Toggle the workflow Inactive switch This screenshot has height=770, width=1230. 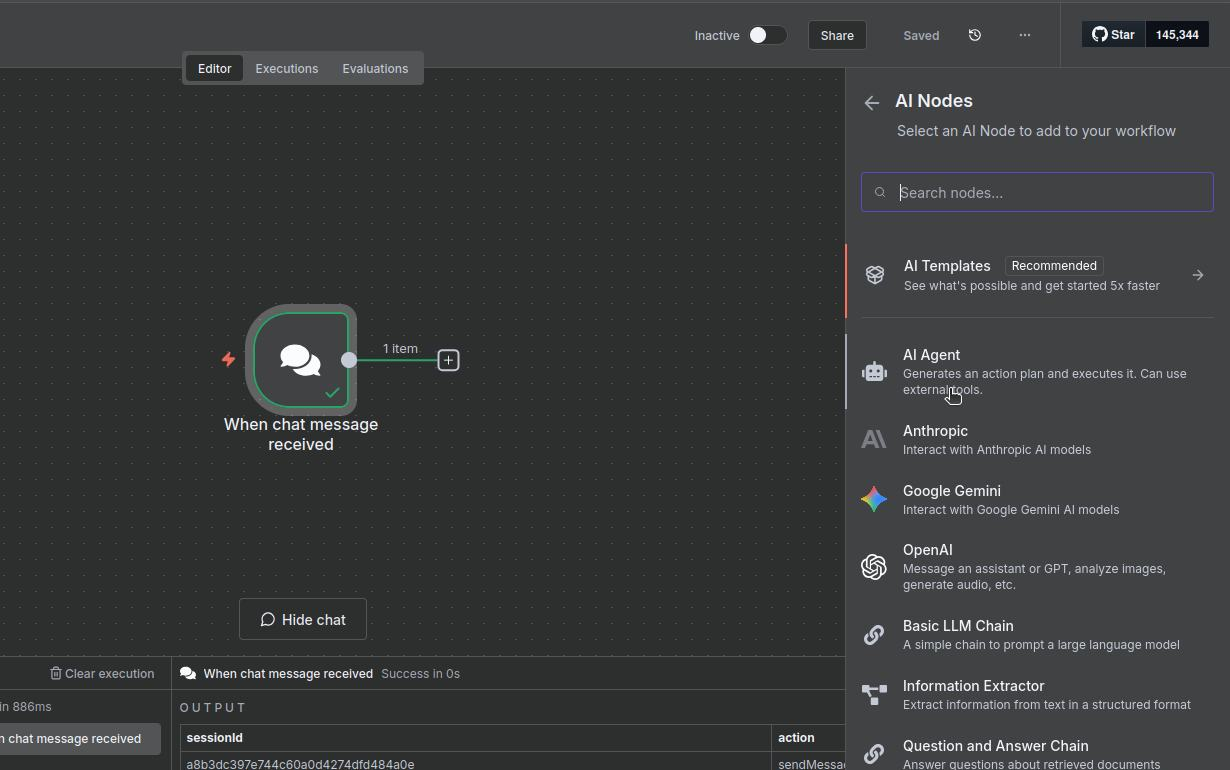coord(767,35)
